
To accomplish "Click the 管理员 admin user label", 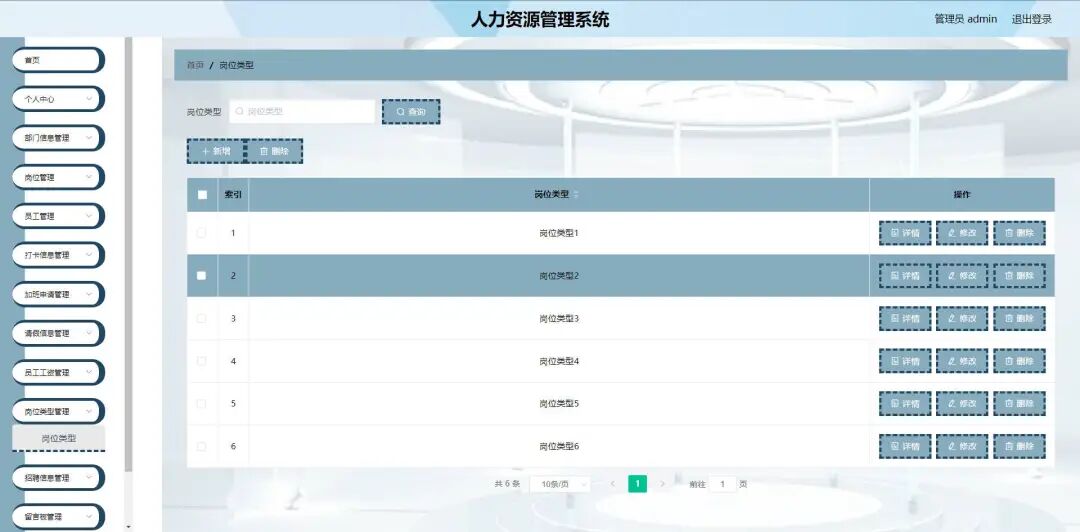I will tap(965, 19).
